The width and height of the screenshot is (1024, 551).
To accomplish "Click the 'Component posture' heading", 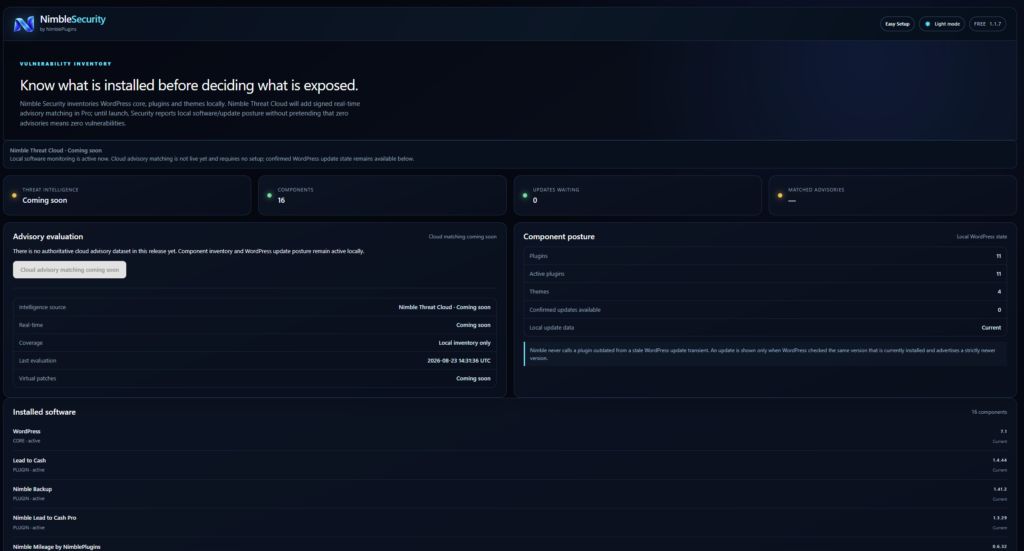I will tap(559, 236).
